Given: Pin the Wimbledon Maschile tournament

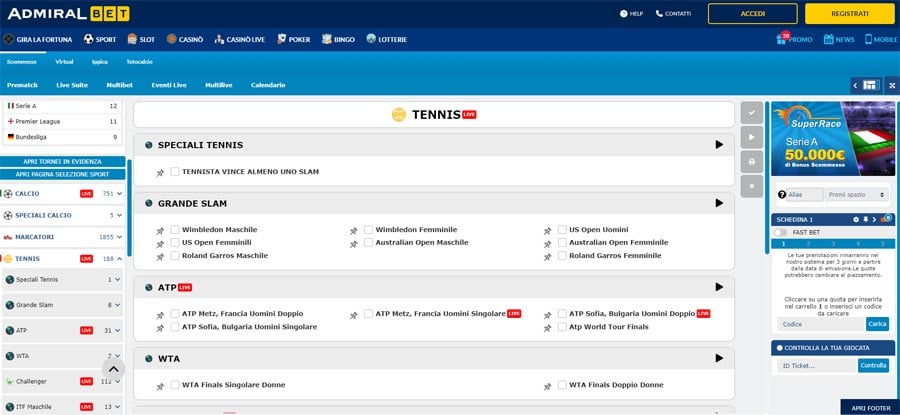Looking at the screenshot, I should [160, 231].
